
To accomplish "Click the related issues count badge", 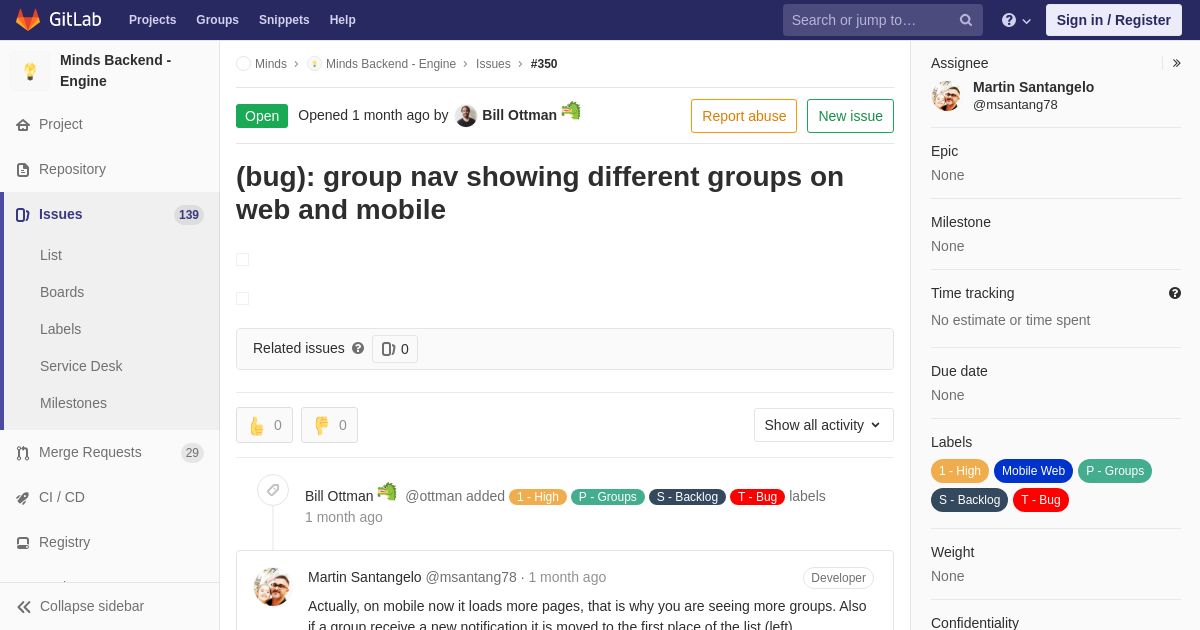I will 395,349.
